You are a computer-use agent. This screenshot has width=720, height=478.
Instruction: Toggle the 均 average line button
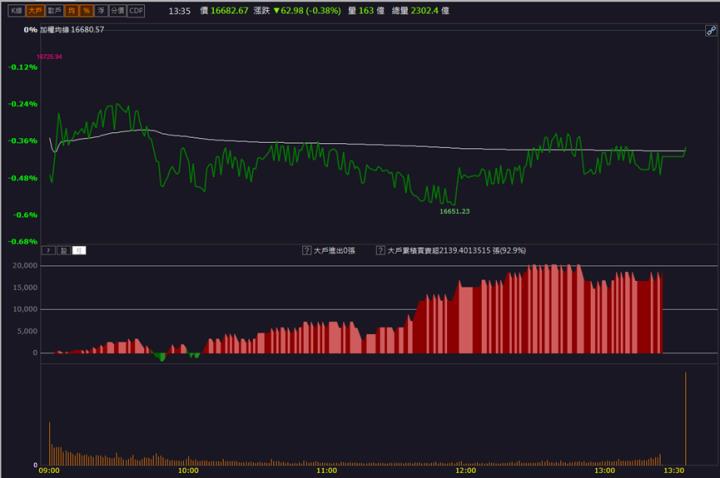(x=71, y=11)
